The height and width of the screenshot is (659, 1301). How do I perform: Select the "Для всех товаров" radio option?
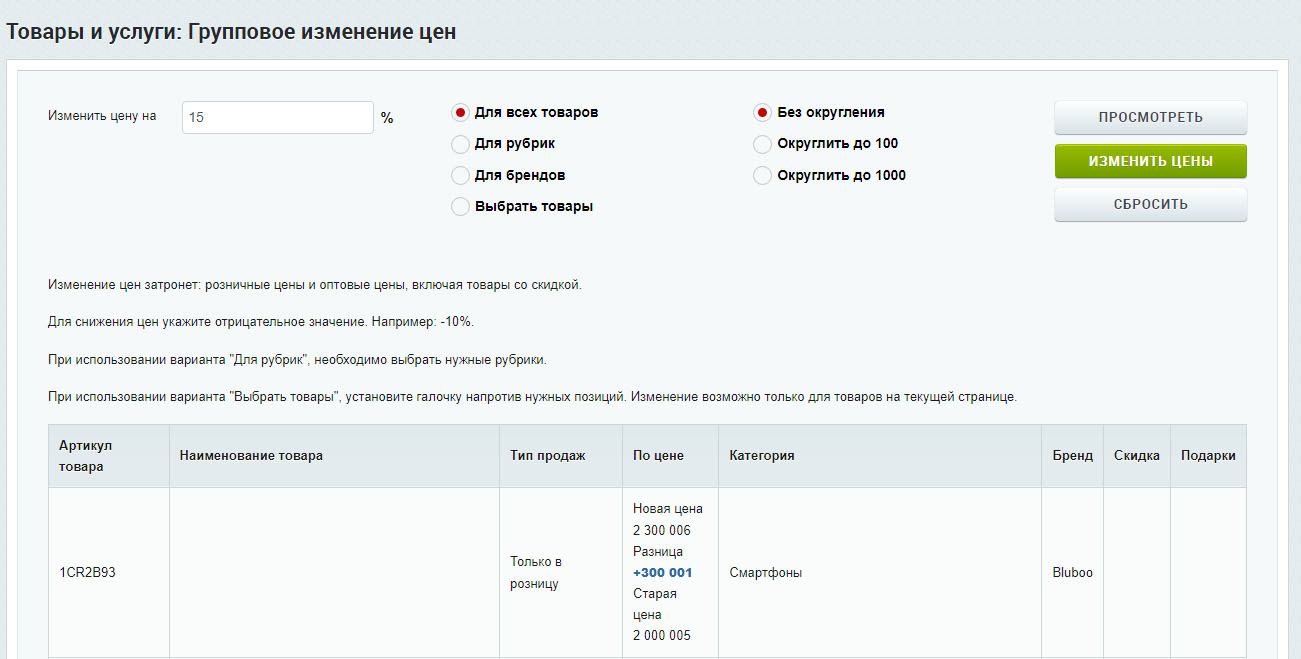coord(460,113)
